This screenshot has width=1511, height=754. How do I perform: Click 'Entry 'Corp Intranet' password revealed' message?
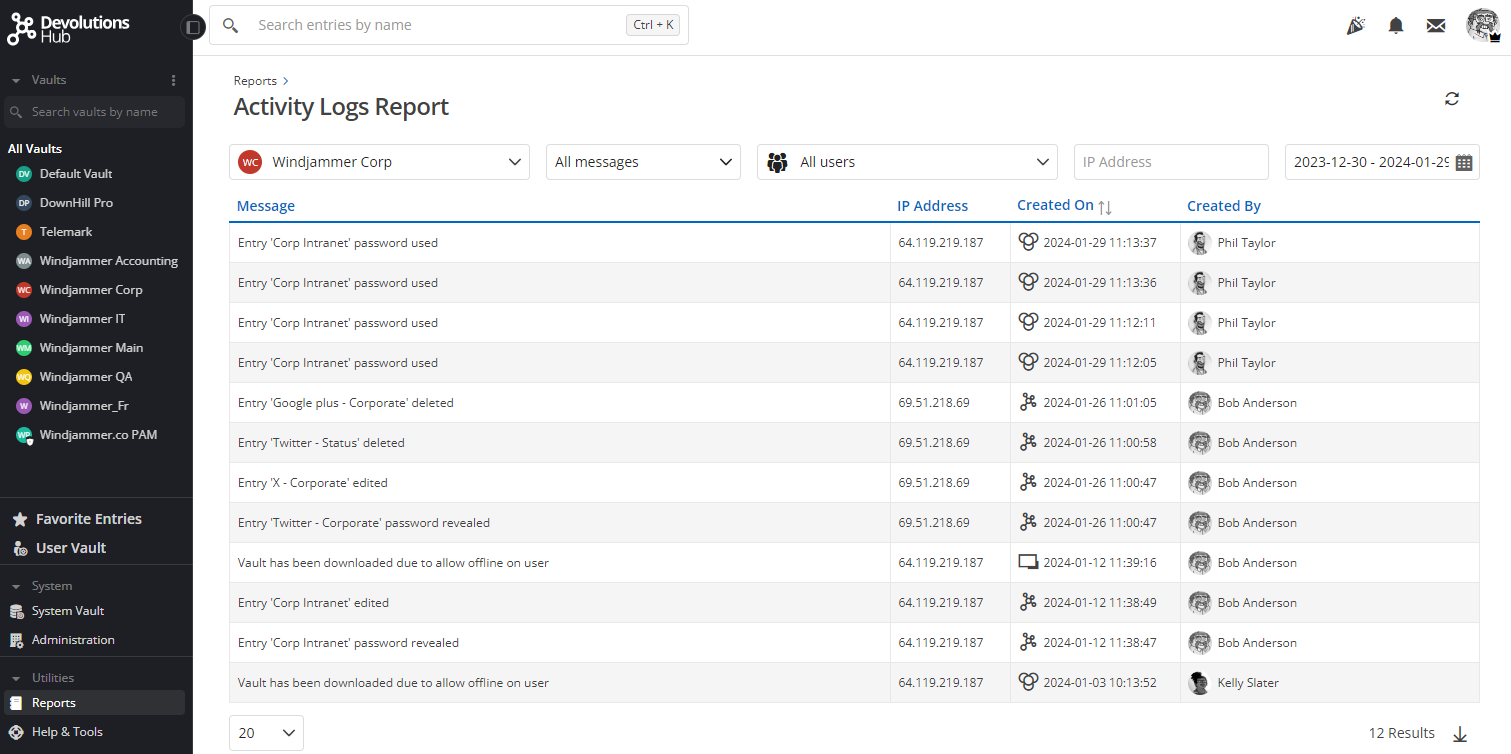point(349,643)
